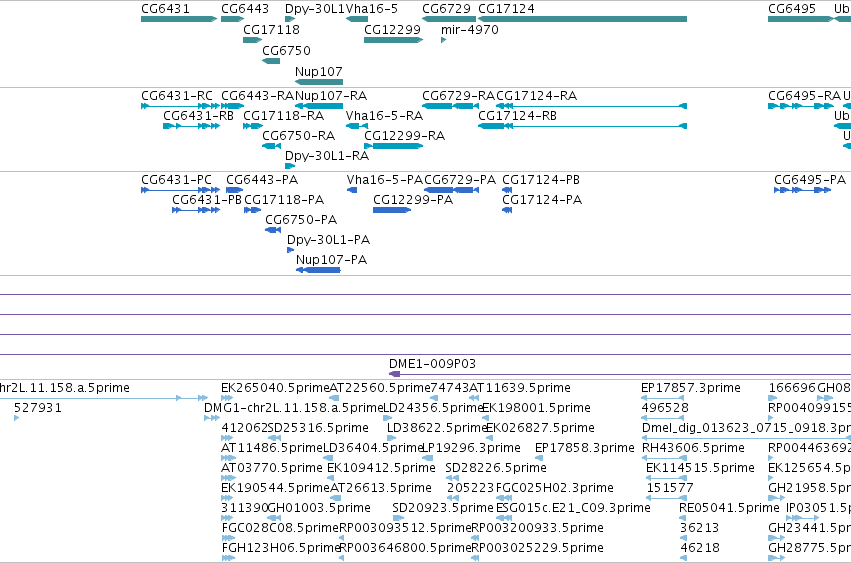Click the EK114515.5prime EST
This screenshot has height=563, width=851.
point(664,478)
